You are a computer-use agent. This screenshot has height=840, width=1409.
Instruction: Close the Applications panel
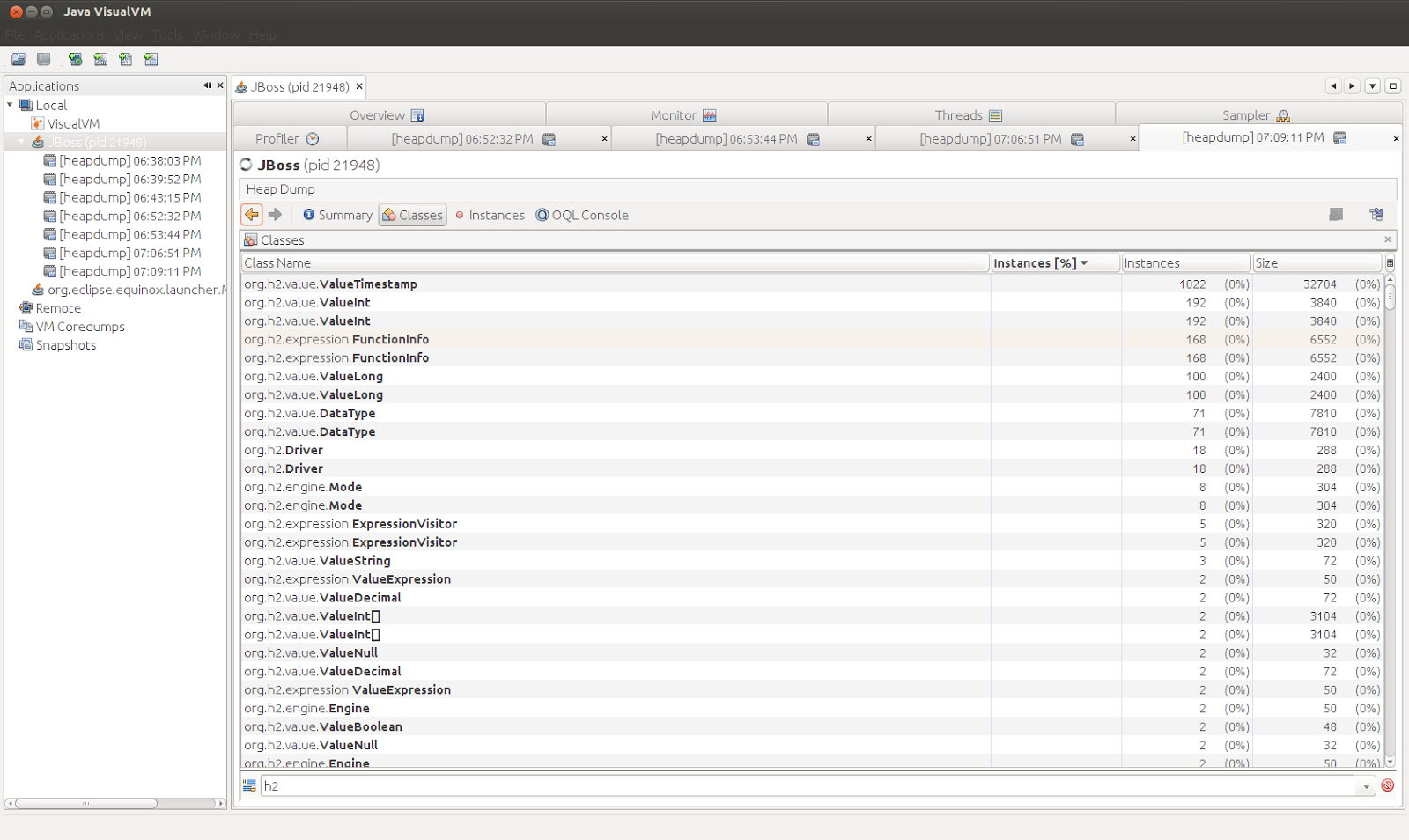click(220, 85)
